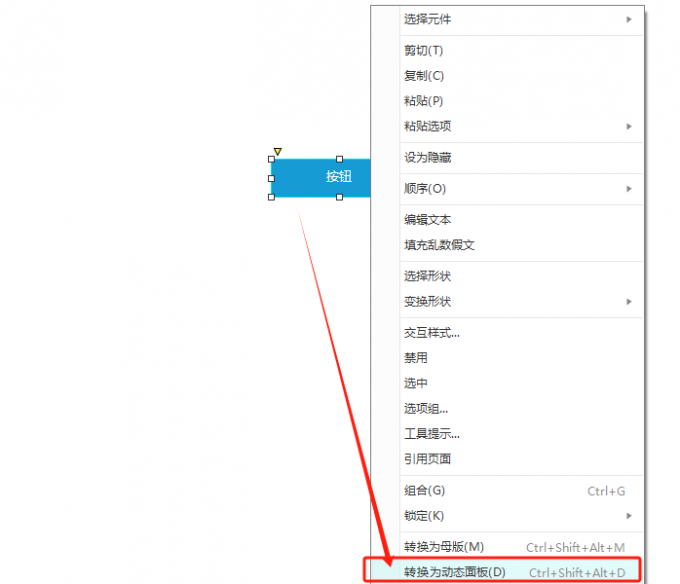
Task: Open the 变换形状 submenu
Action: point(507,302)
